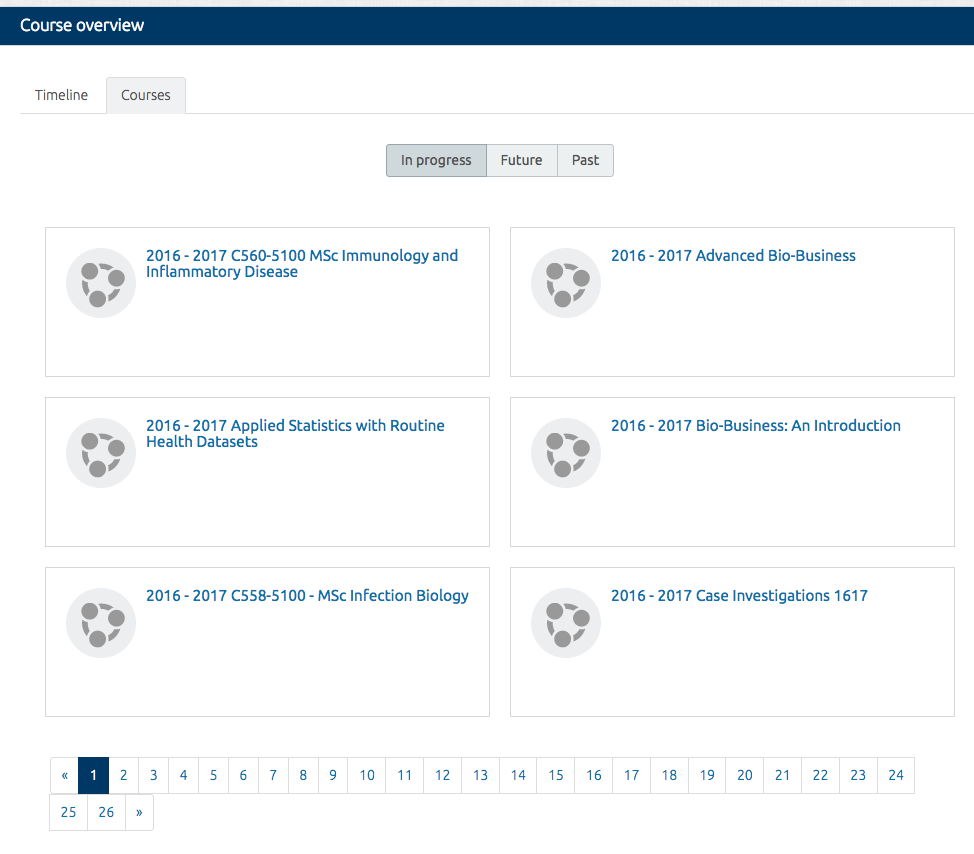Go to page 11
This screenshot has width=974, height=854.
(404, 775)
